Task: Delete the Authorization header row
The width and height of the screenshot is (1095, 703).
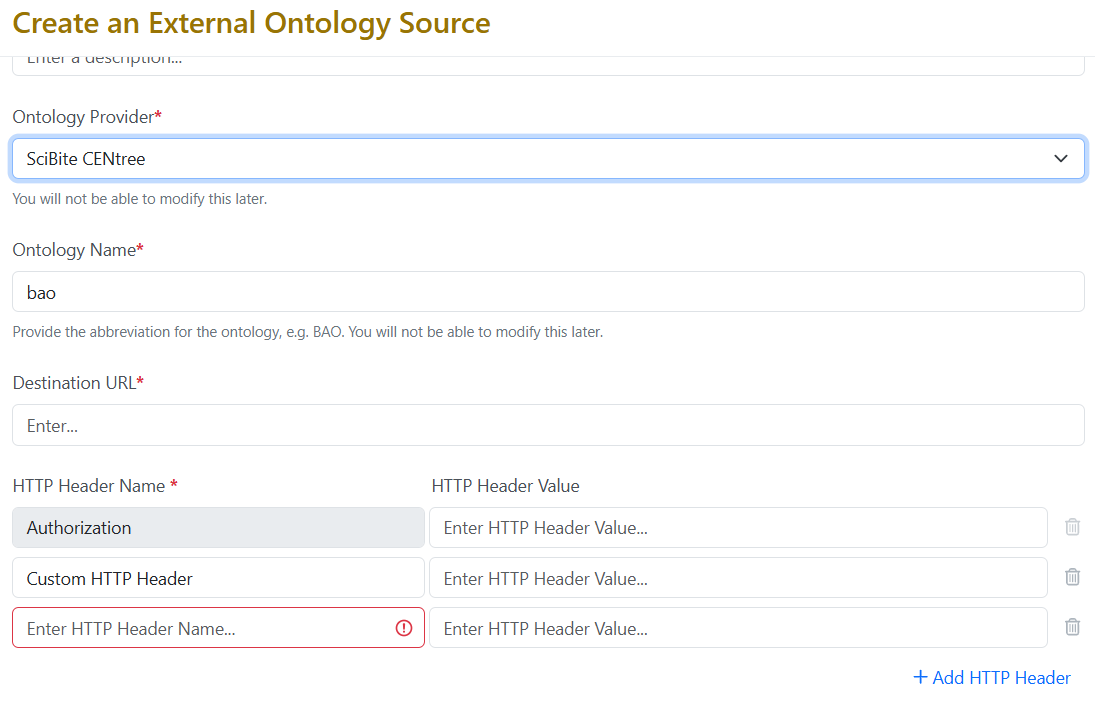Action: 1073,527
